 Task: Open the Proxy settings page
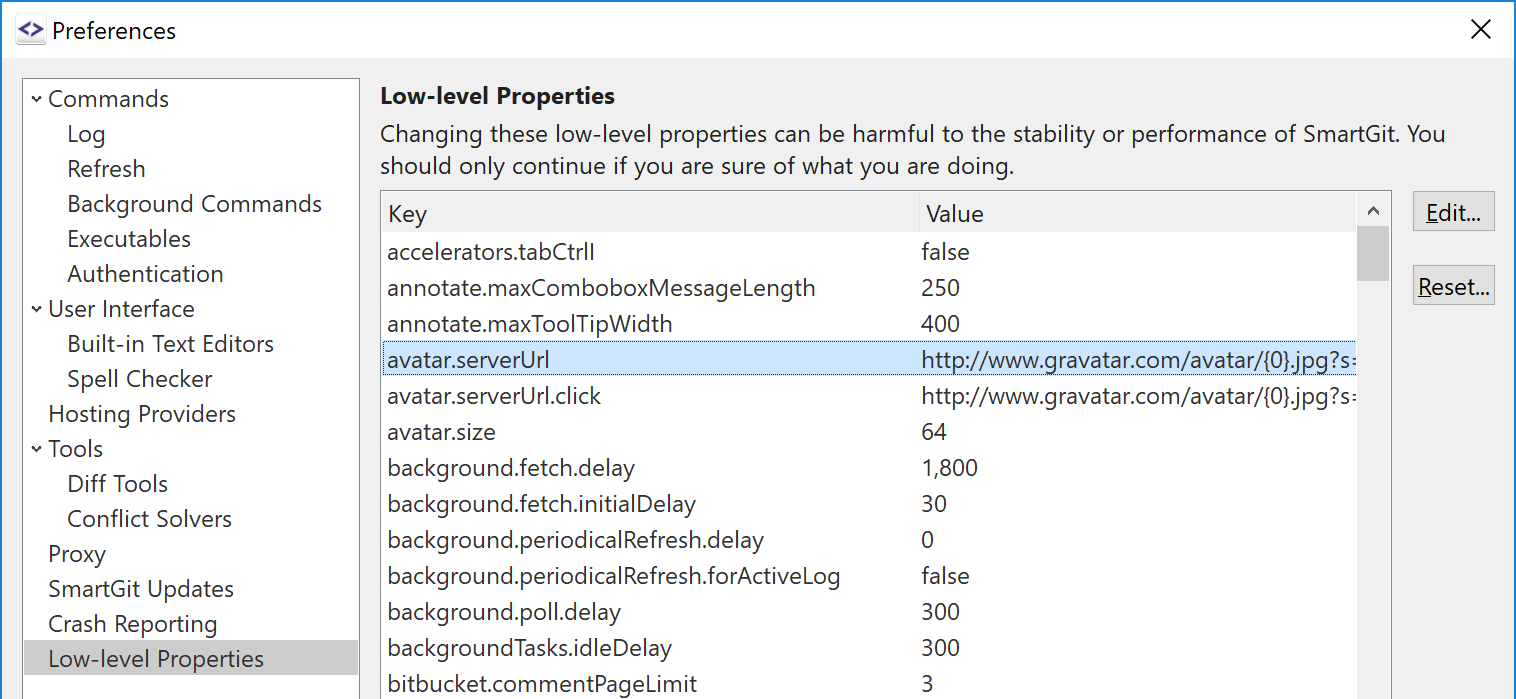pyautogui.click(x=76, y=553)
